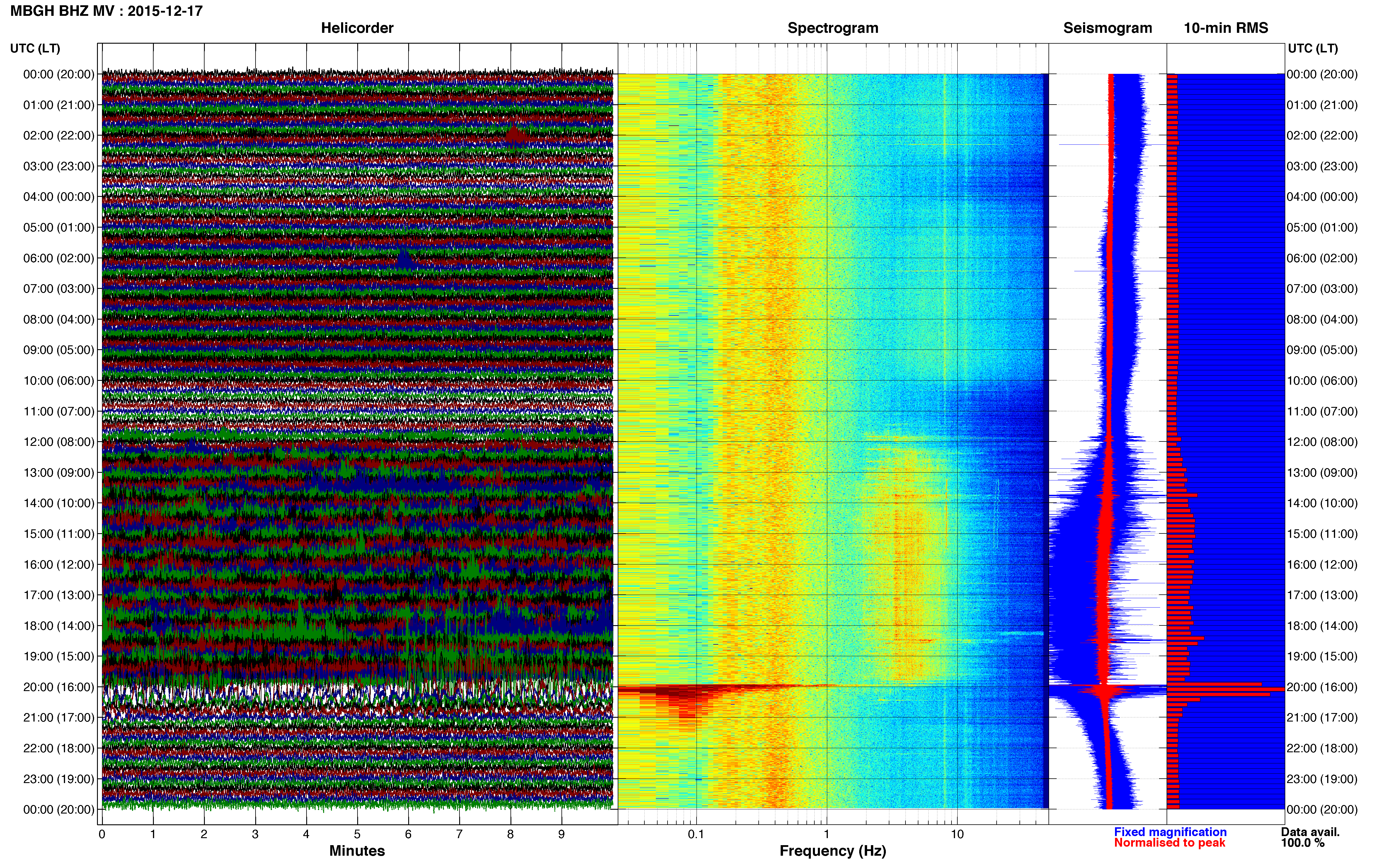Click right time label '14:00 (10:00)'
Screen dimensions: 1389x868
[1322, 504]
